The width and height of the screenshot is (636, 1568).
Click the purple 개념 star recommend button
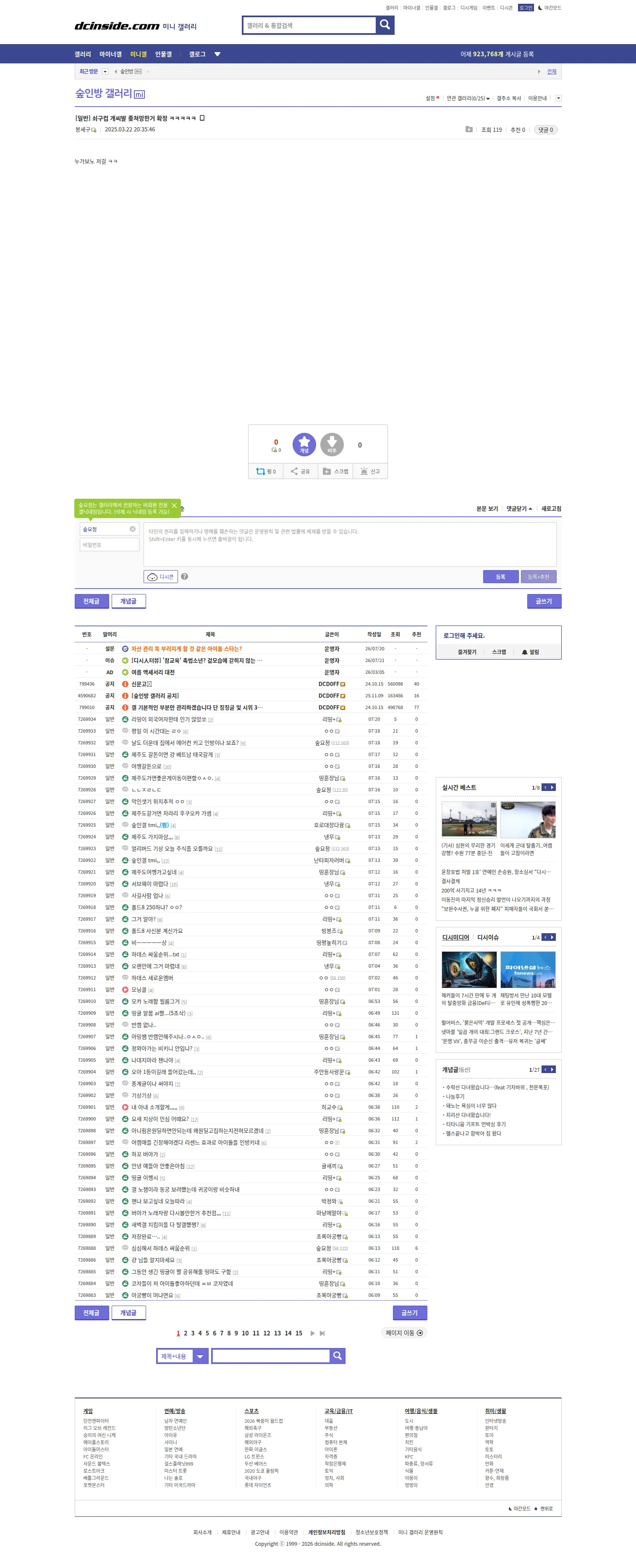click(304, 444)
